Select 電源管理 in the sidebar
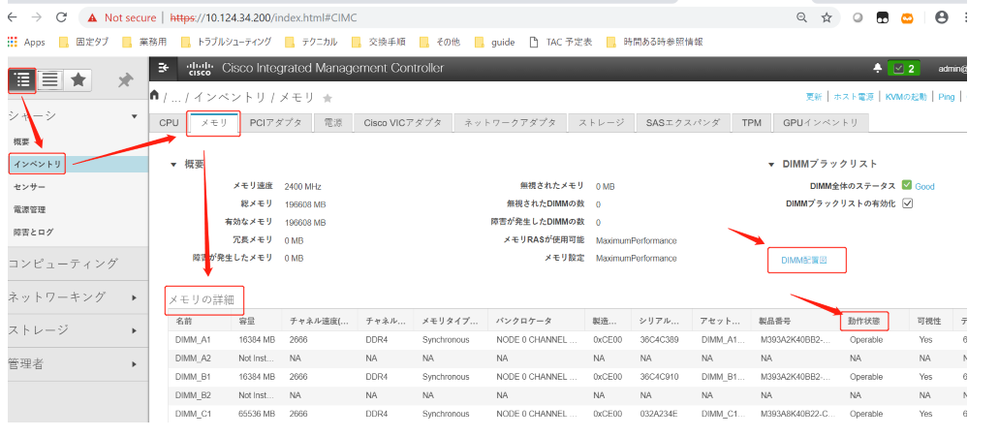 pyautogui.click(x=29, y=210)
